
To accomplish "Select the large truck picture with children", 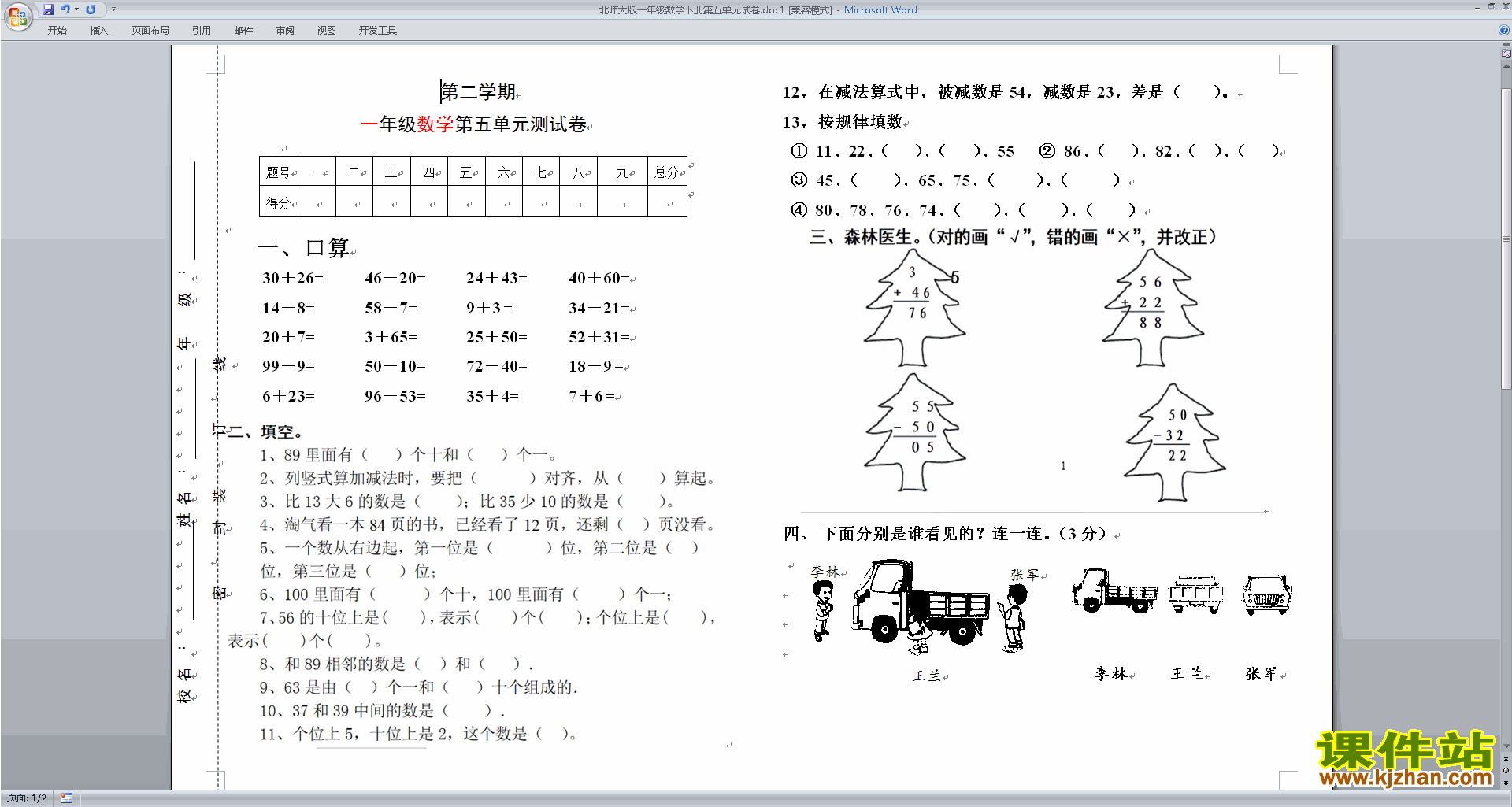I will (x=921, y=607).
